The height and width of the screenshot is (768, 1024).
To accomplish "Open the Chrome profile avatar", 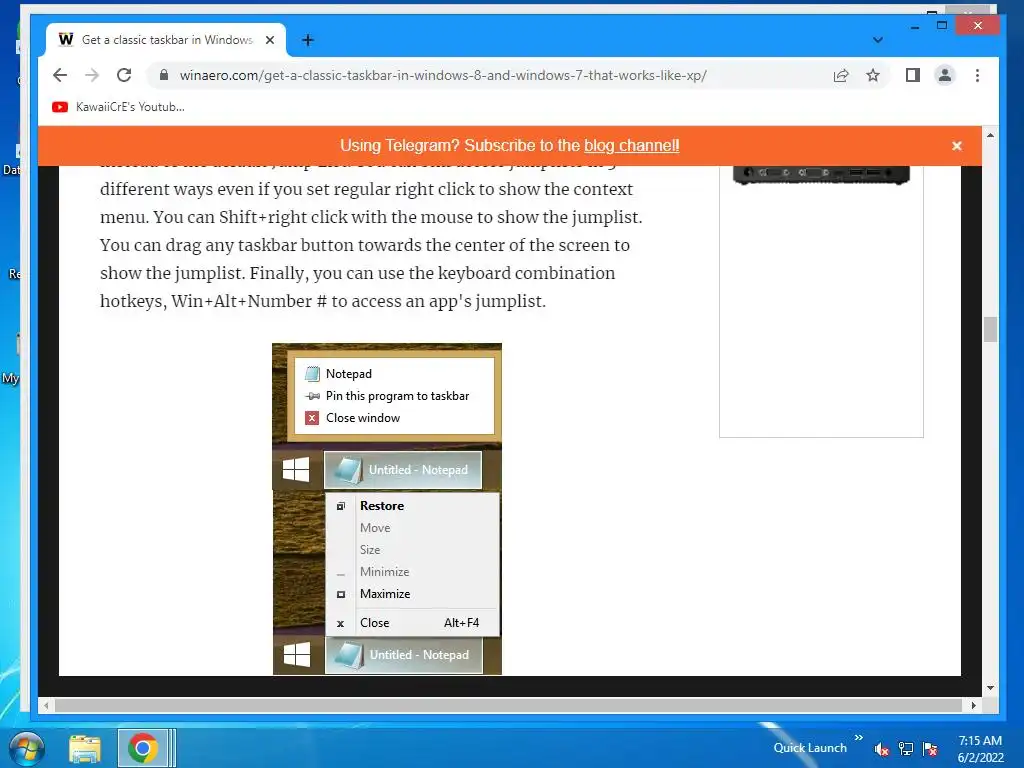I will pos(945,75).
